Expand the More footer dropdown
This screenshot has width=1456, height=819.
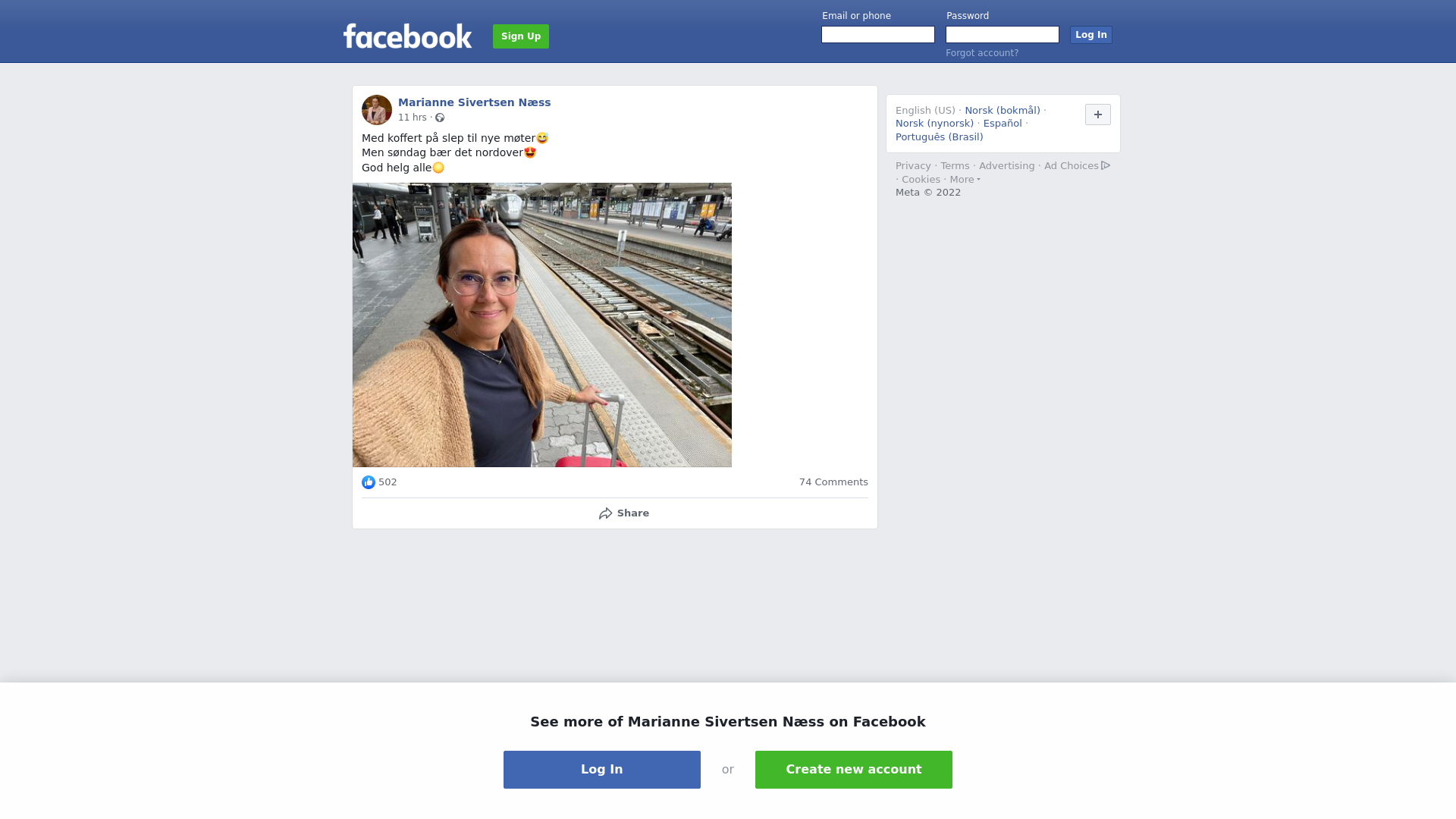(965, 180)
